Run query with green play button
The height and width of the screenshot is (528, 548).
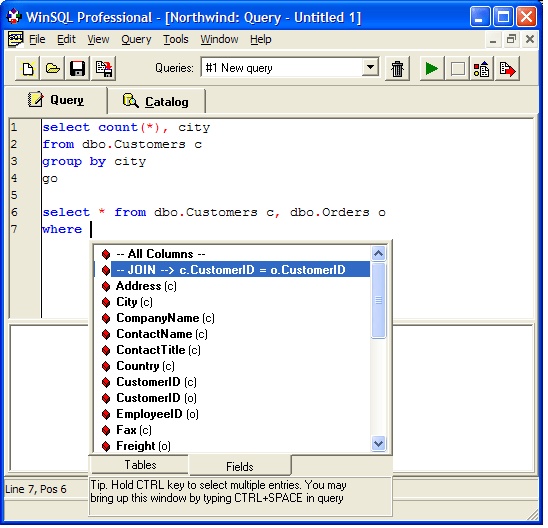[432, 68]
